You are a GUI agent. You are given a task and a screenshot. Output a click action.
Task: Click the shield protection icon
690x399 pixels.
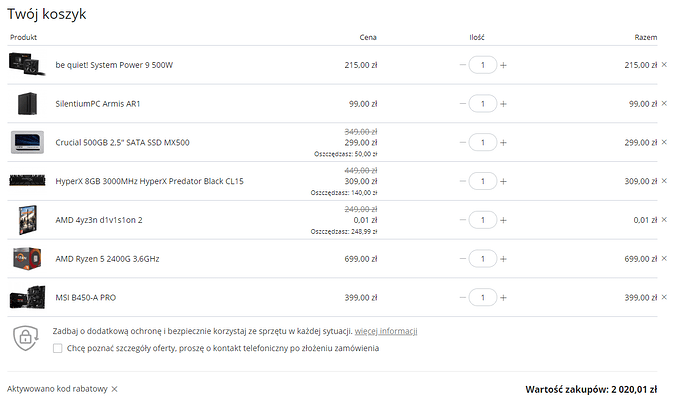[x=26, y=338]
